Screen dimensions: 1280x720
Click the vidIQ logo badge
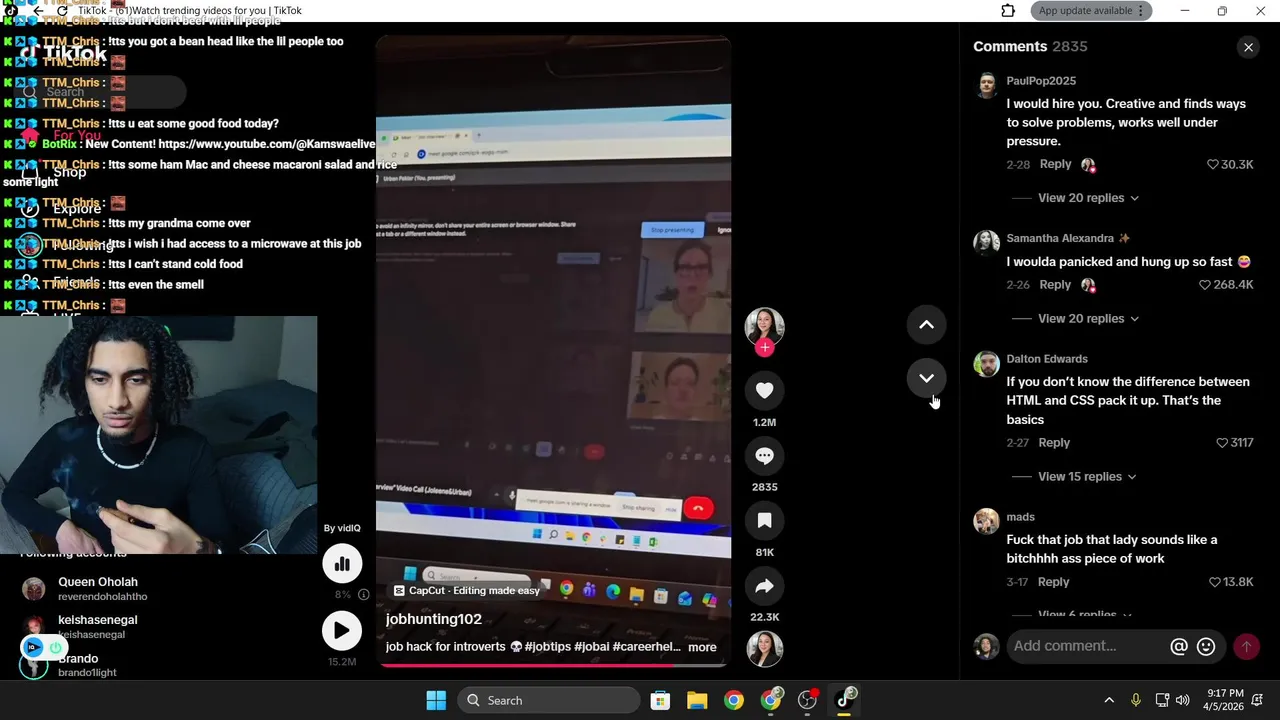[33, 648]
